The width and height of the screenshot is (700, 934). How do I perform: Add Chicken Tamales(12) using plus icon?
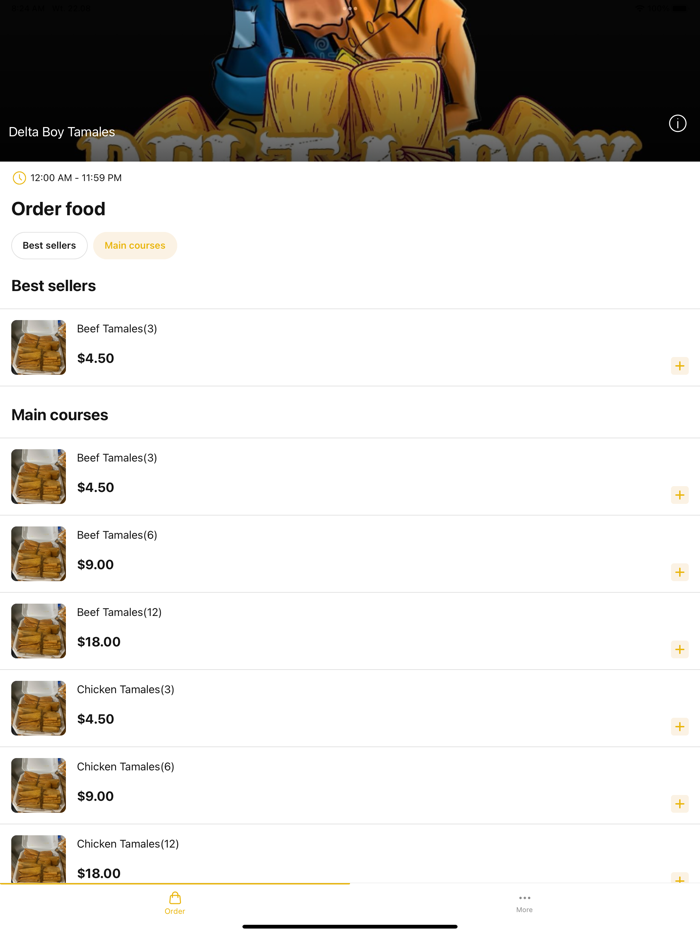[680, 878]
